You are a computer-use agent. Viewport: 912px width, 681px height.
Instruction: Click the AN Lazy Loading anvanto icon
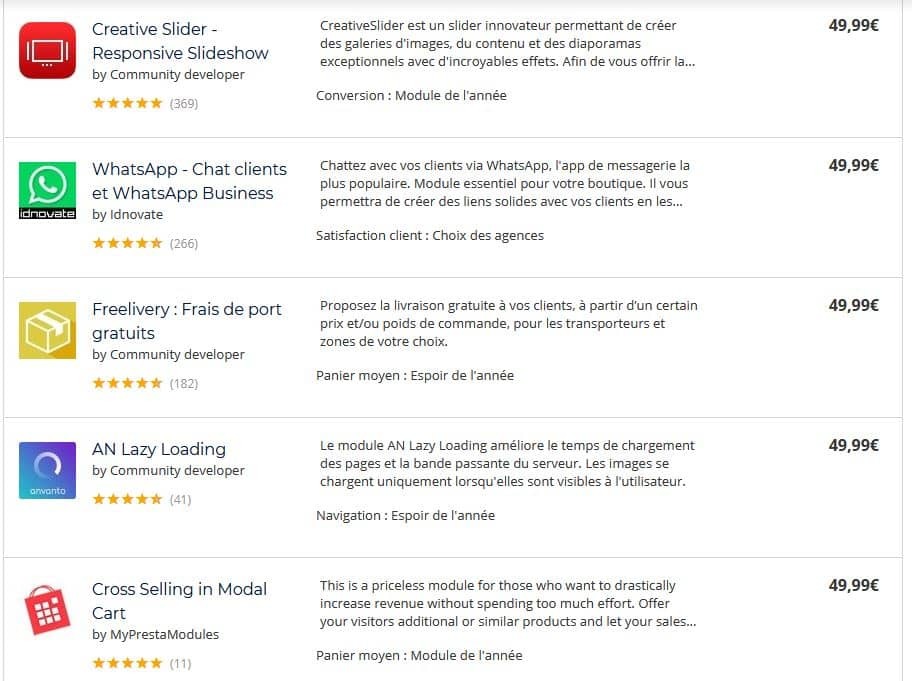[47, 470]
